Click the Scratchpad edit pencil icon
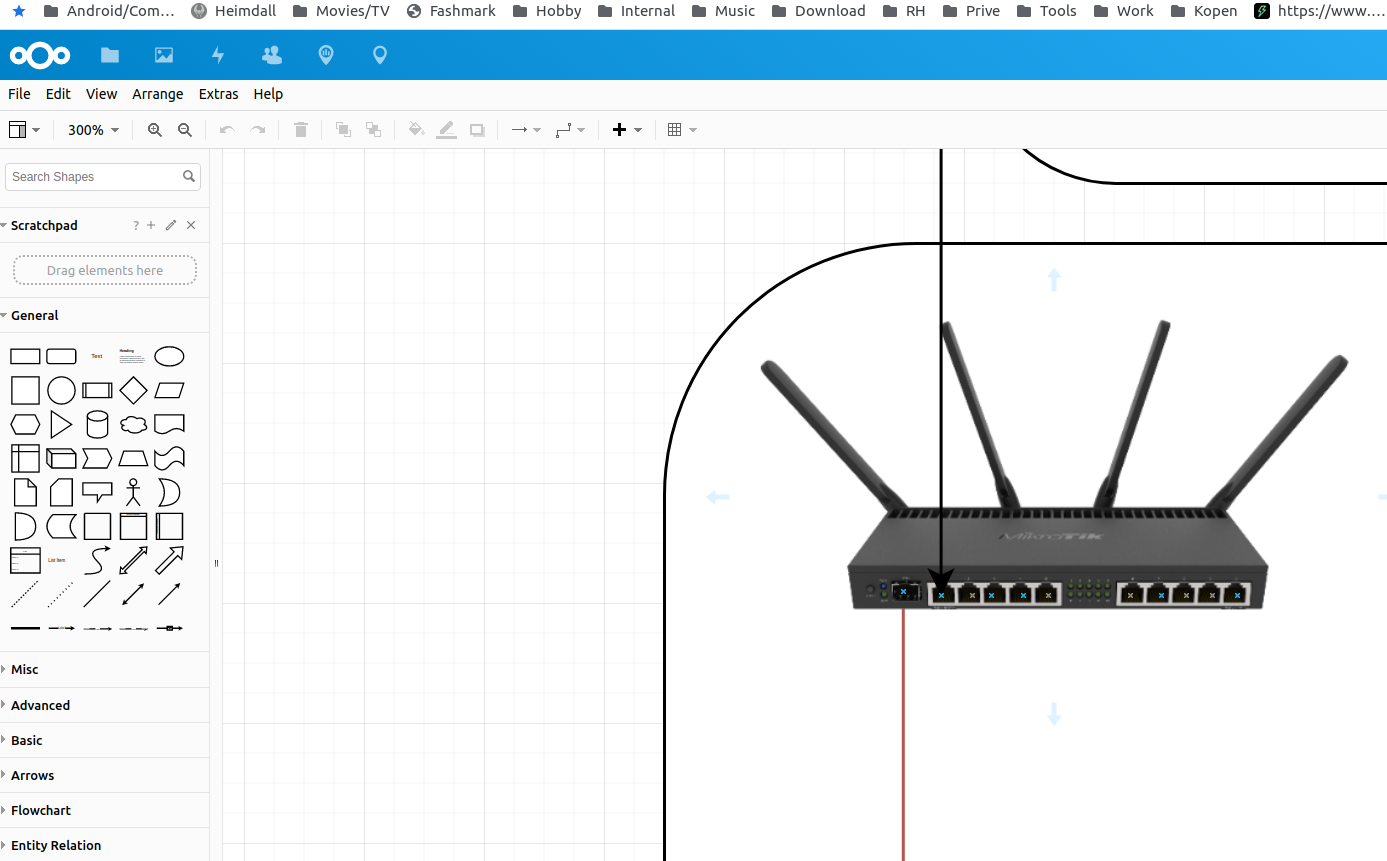This screenshot has width=1387, height=861. pos(171,226)
